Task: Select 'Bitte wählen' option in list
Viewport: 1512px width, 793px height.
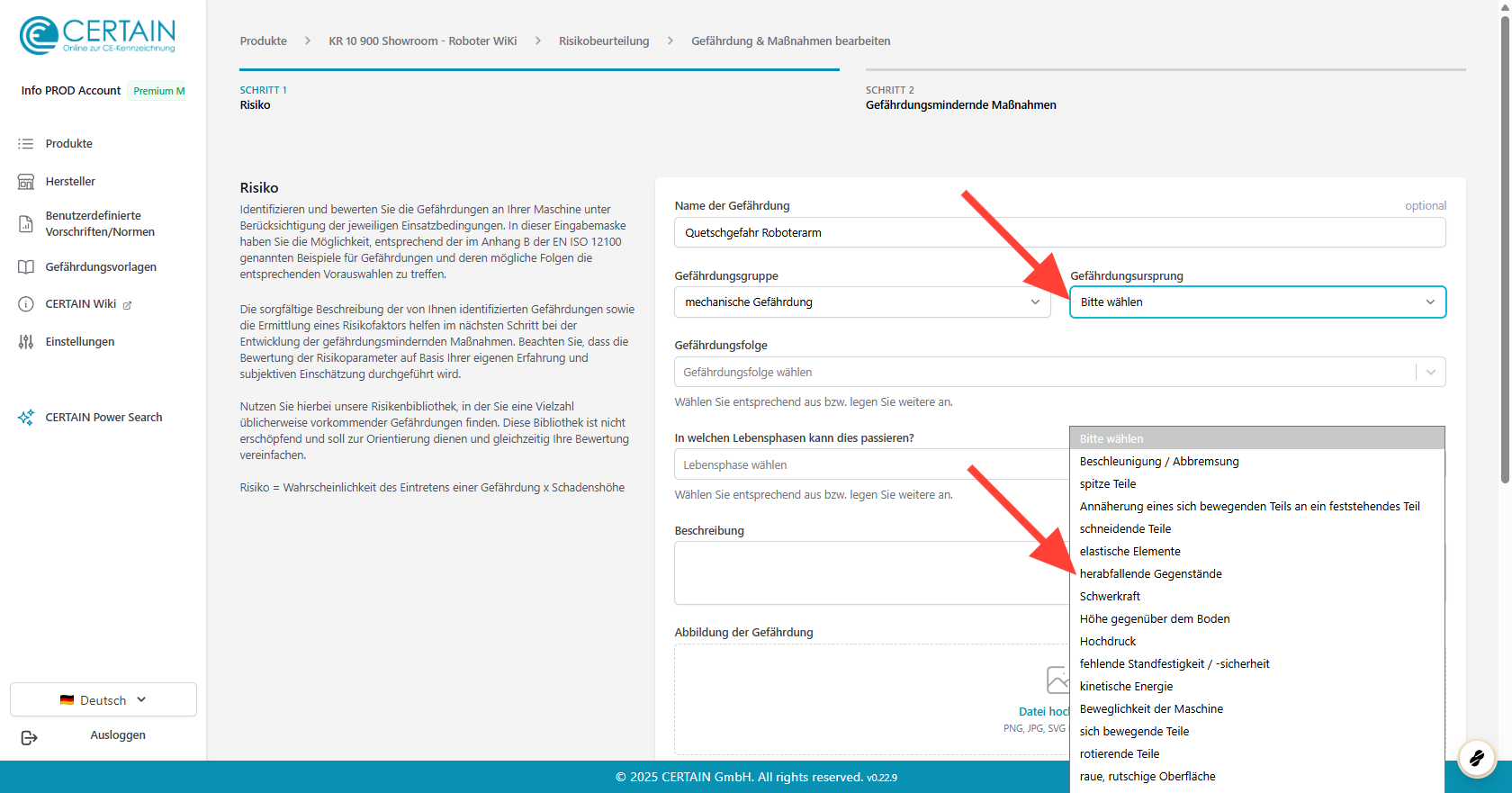Action: [x=1257, y=438]
